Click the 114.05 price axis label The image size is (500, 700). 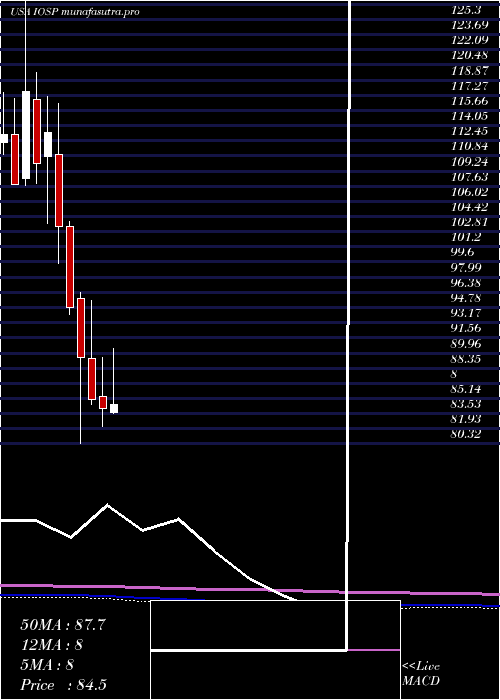(469, 117)
